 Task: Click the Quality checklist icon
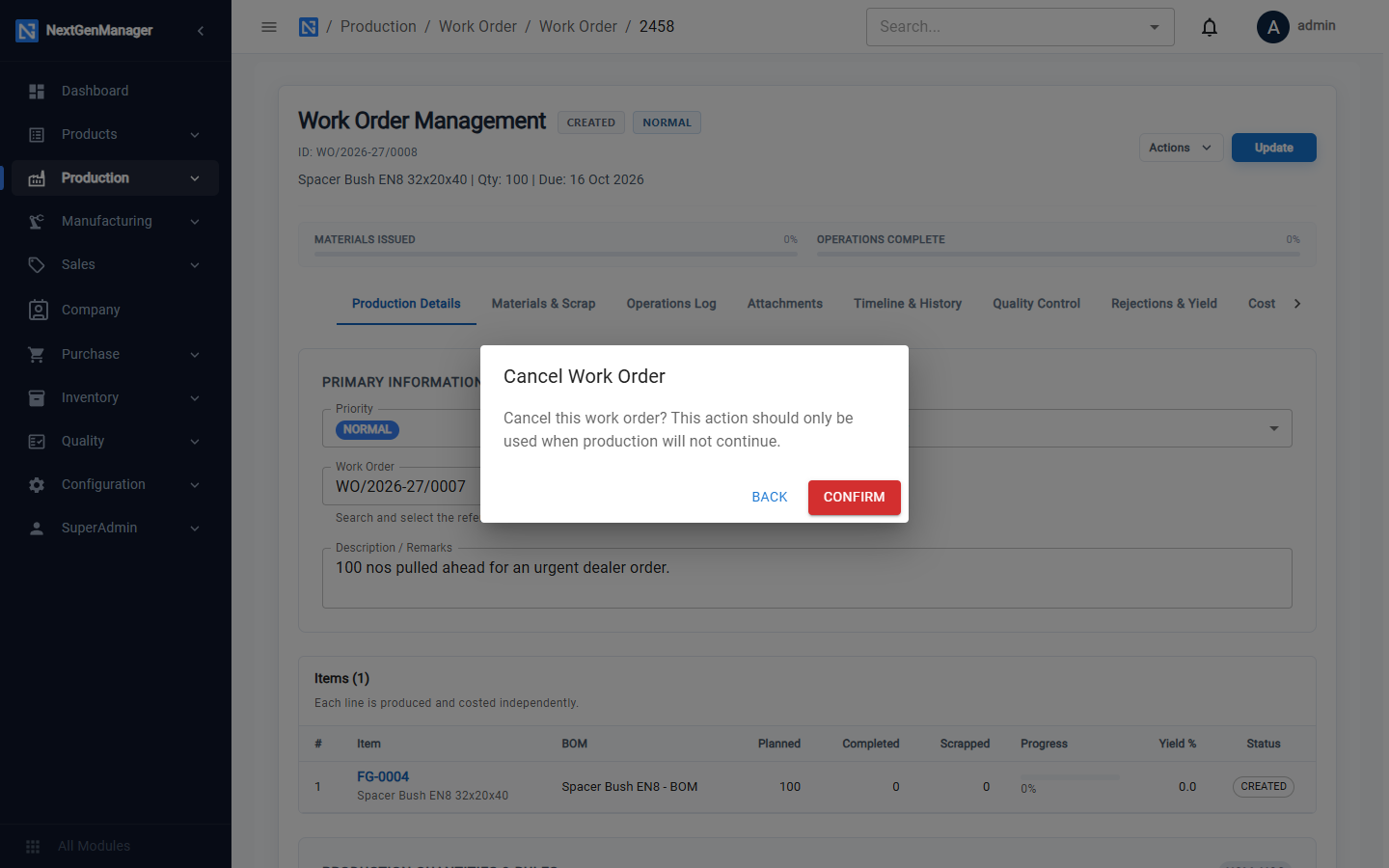point(37,442)
